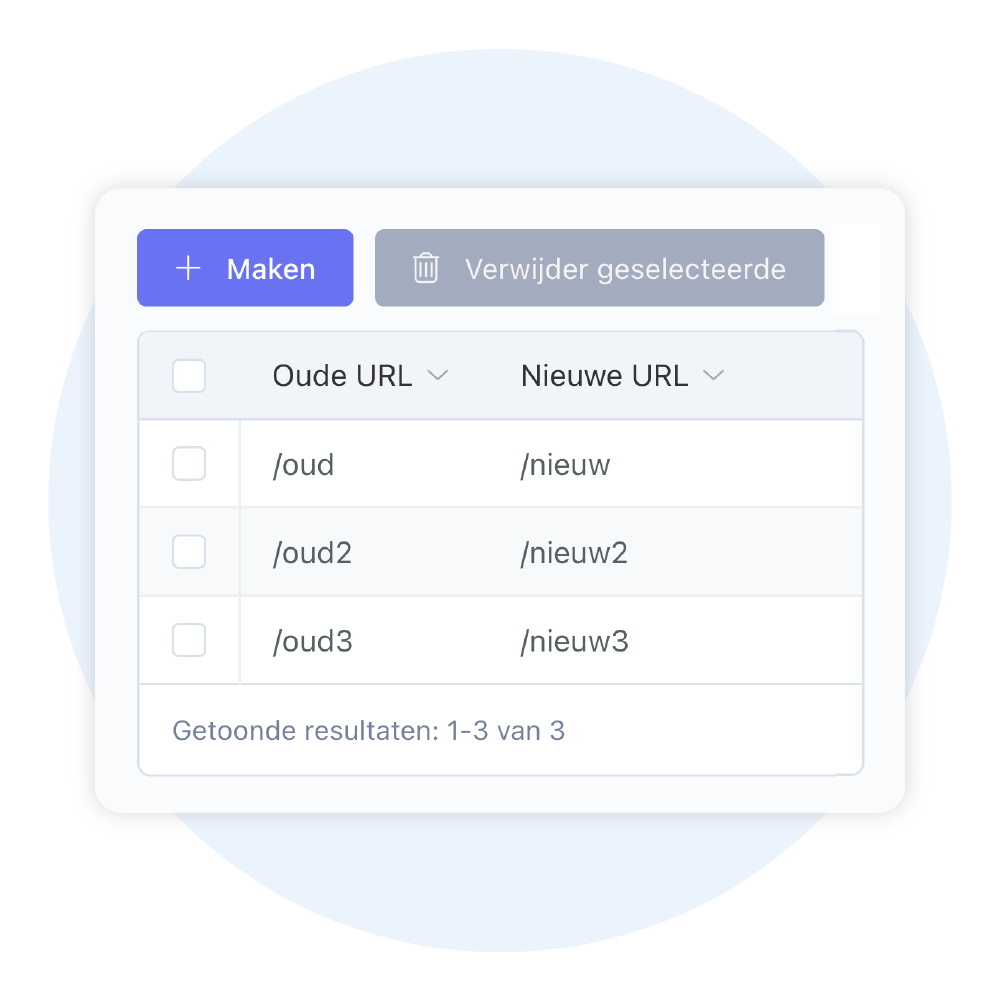This screenshot has height=1001, width=1000.
Task: Expand the Nieuwe URL sort chevron
Action: (x=713, y=376)
